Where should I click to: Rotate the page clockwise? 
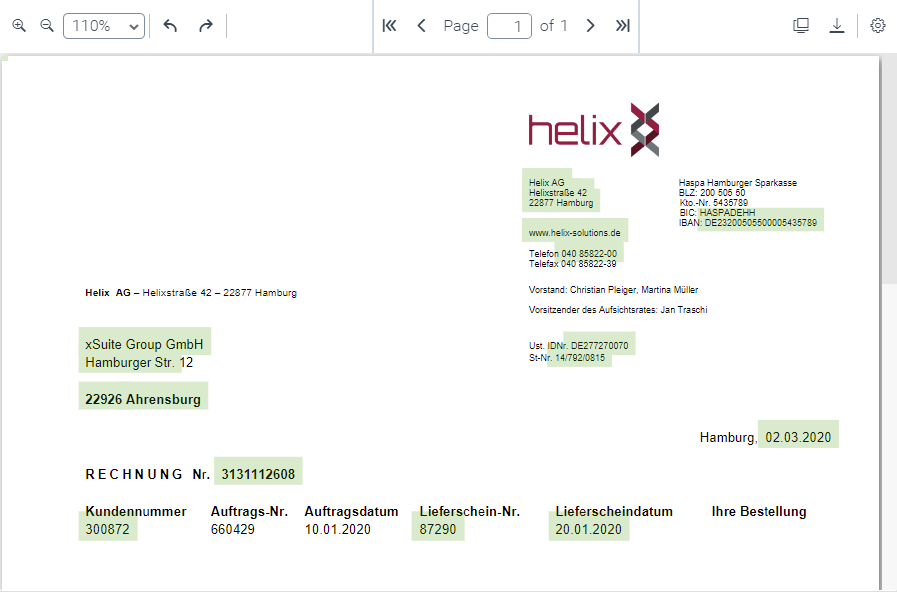point(206,26)
